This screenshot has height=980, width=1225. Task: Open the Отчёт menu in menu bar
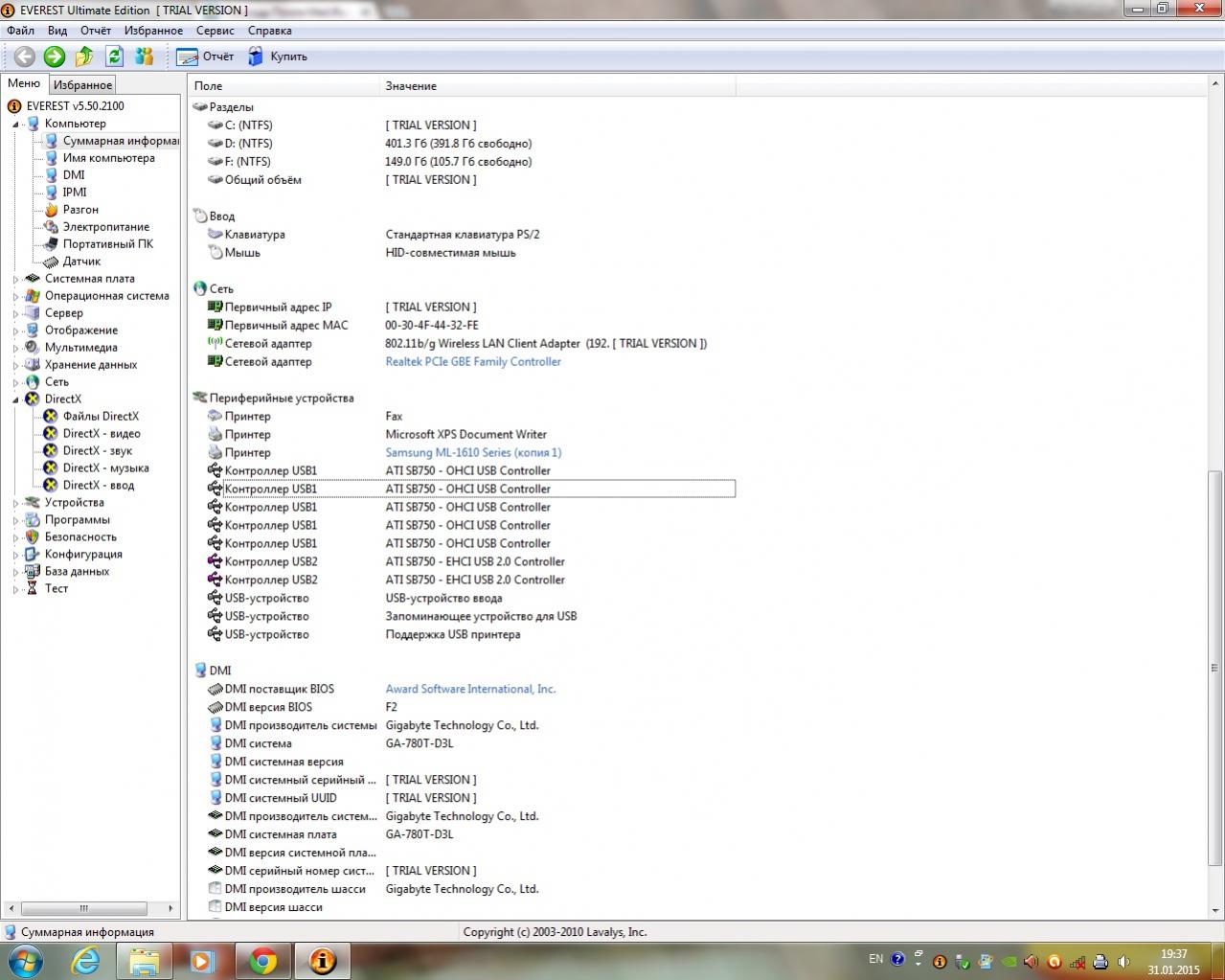pos(96,31)
